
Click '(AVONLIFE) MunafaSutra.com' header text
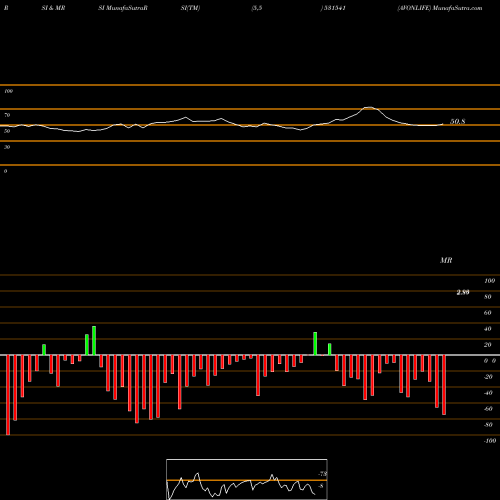[440, 8]
